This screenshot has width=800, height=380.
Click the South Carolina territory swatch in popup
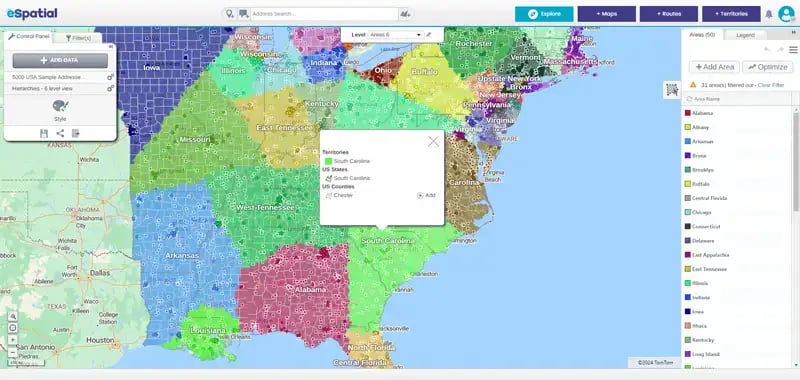pos(329,161)
